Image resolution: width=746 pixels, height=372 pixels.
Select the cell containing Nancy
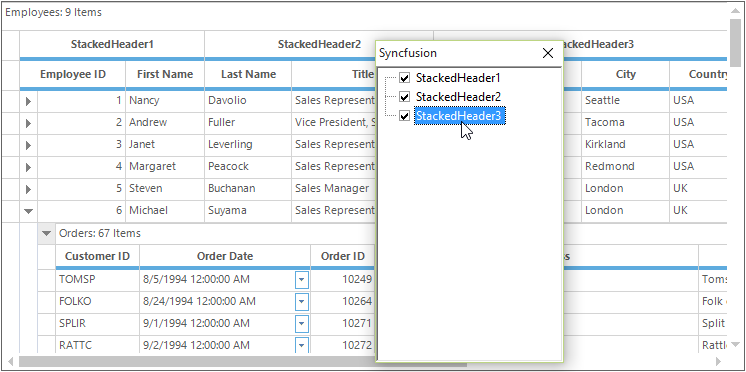tap(165, 101)
